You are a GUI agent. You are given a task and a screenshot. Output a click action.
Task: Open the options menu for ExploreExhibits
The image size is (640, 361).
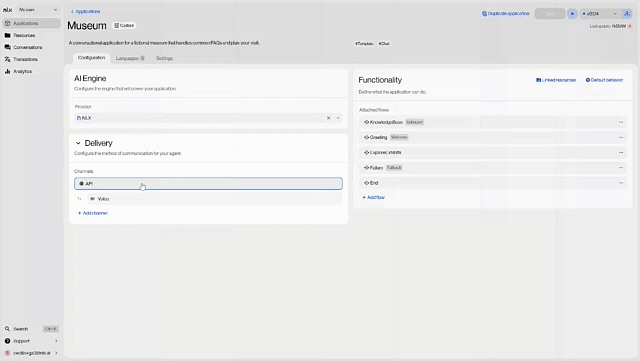coord(621,152)
